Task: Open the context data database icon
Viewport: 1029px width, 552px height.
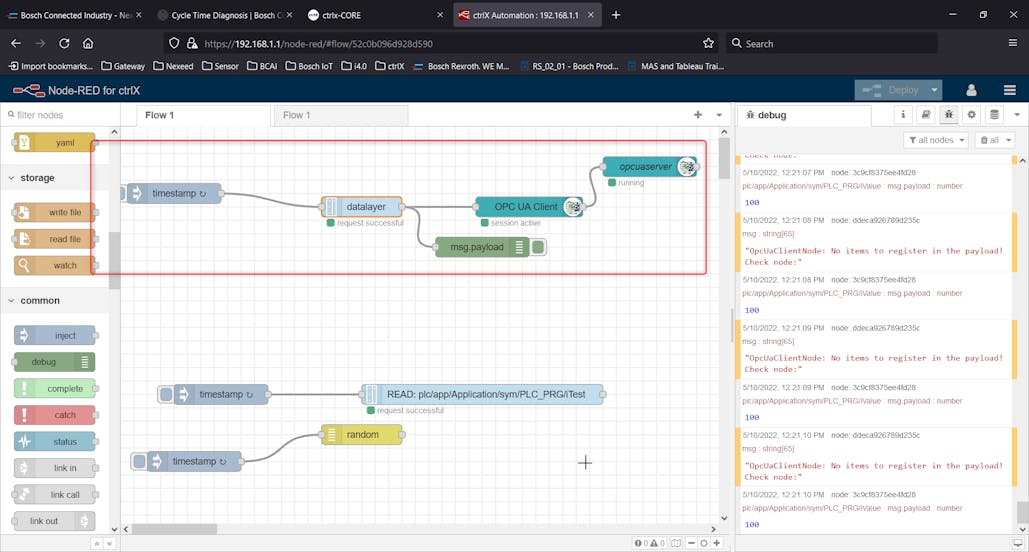Action: [993, 115]
